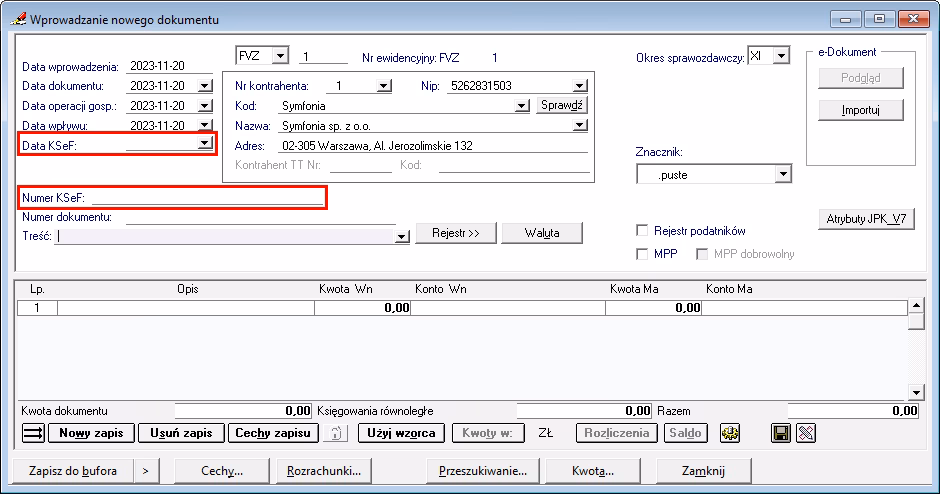Click the Importuj e-Dokument button
Screen dimensions: 940x494
click(x=860, y=110)
